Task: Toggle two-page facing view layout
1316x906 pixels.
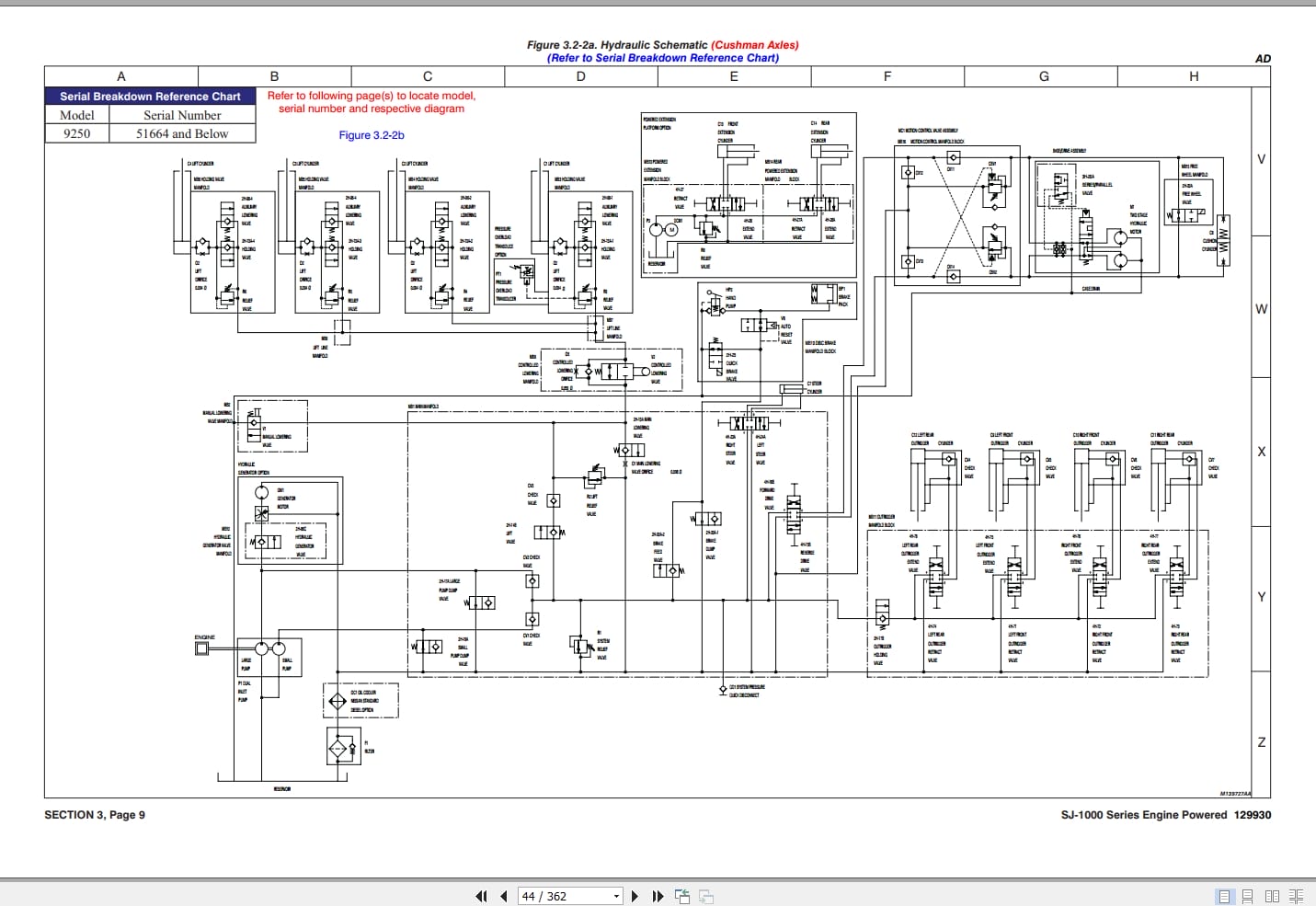Action: 1272,896
